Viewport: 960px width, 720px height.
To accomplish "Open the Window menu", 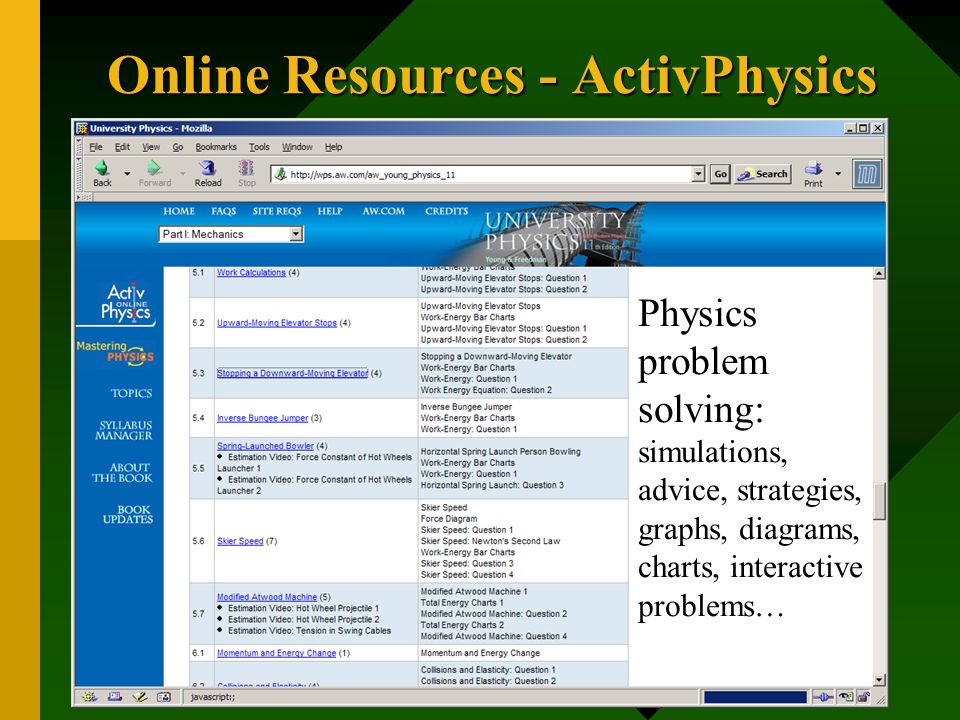I will click(297, 147).
